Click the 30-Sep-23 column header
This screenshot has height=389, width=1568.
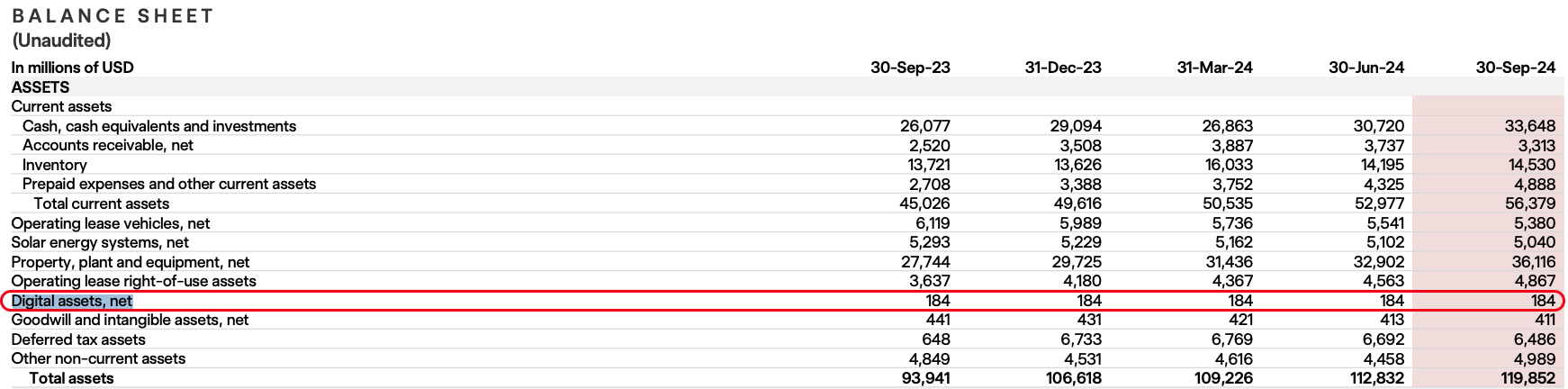(910, 68)
